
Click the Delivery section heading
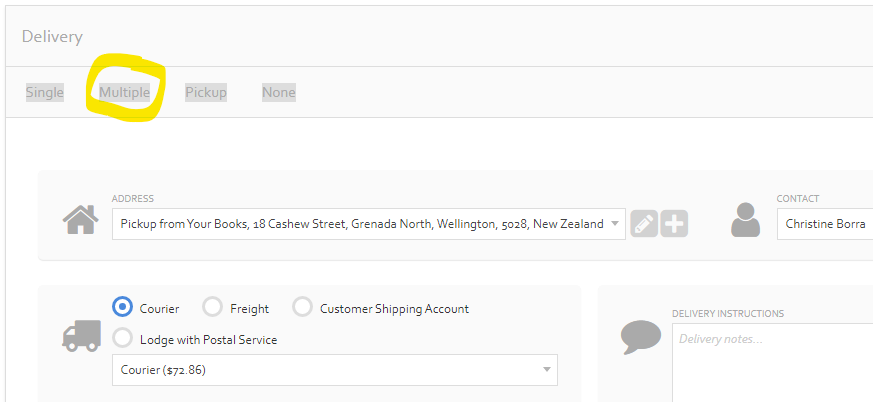click(x=52, y=37)
